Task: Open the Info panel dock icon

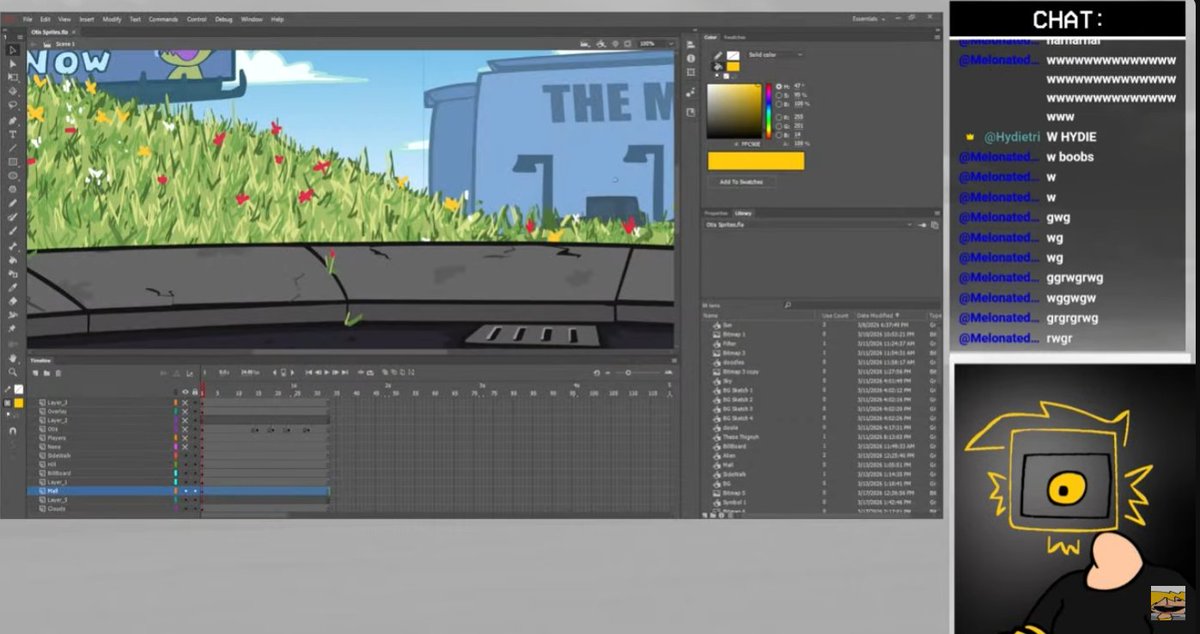Action: point(691,58)
